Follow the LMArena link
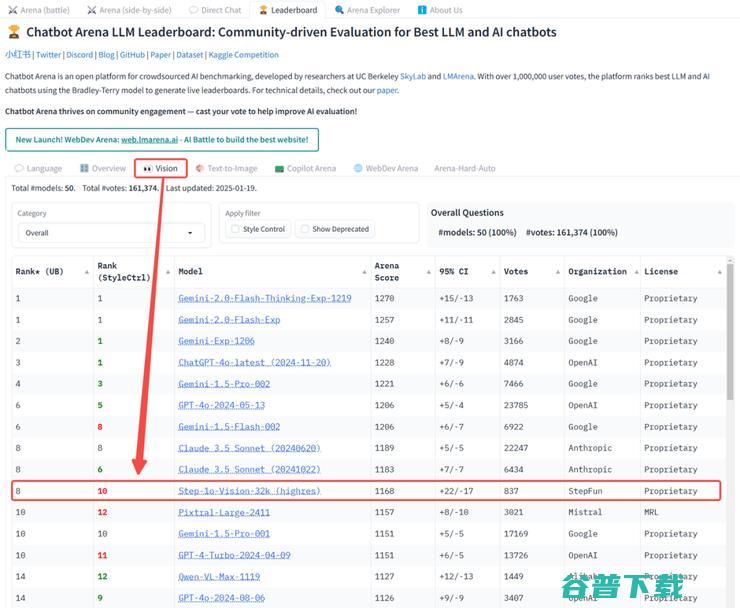Image resolution: width=740 pixels, height=608 pixels. pyautogui.click(x=458, y=76)
